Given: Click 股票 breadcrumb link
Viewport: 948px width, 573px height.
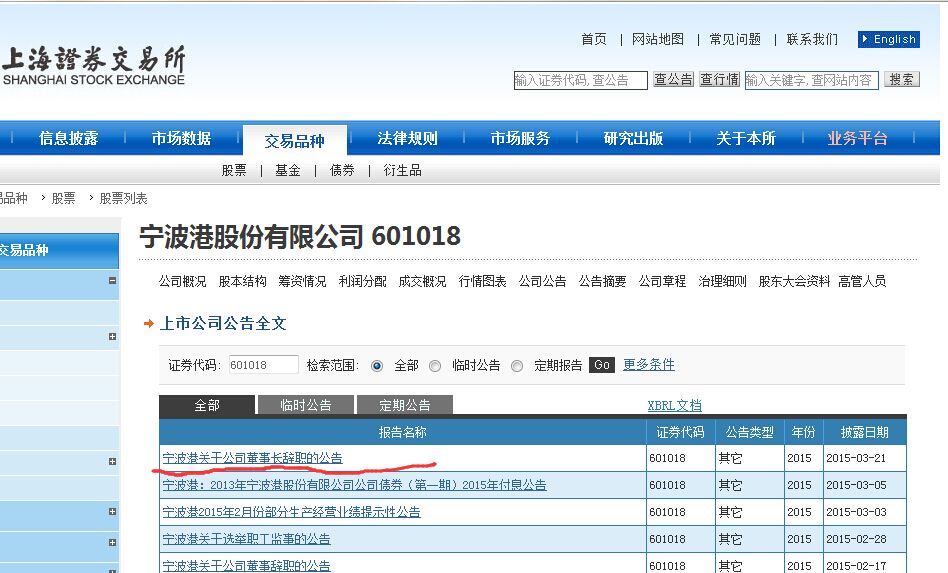Looking at the screenshot, I should coord(63,198).
